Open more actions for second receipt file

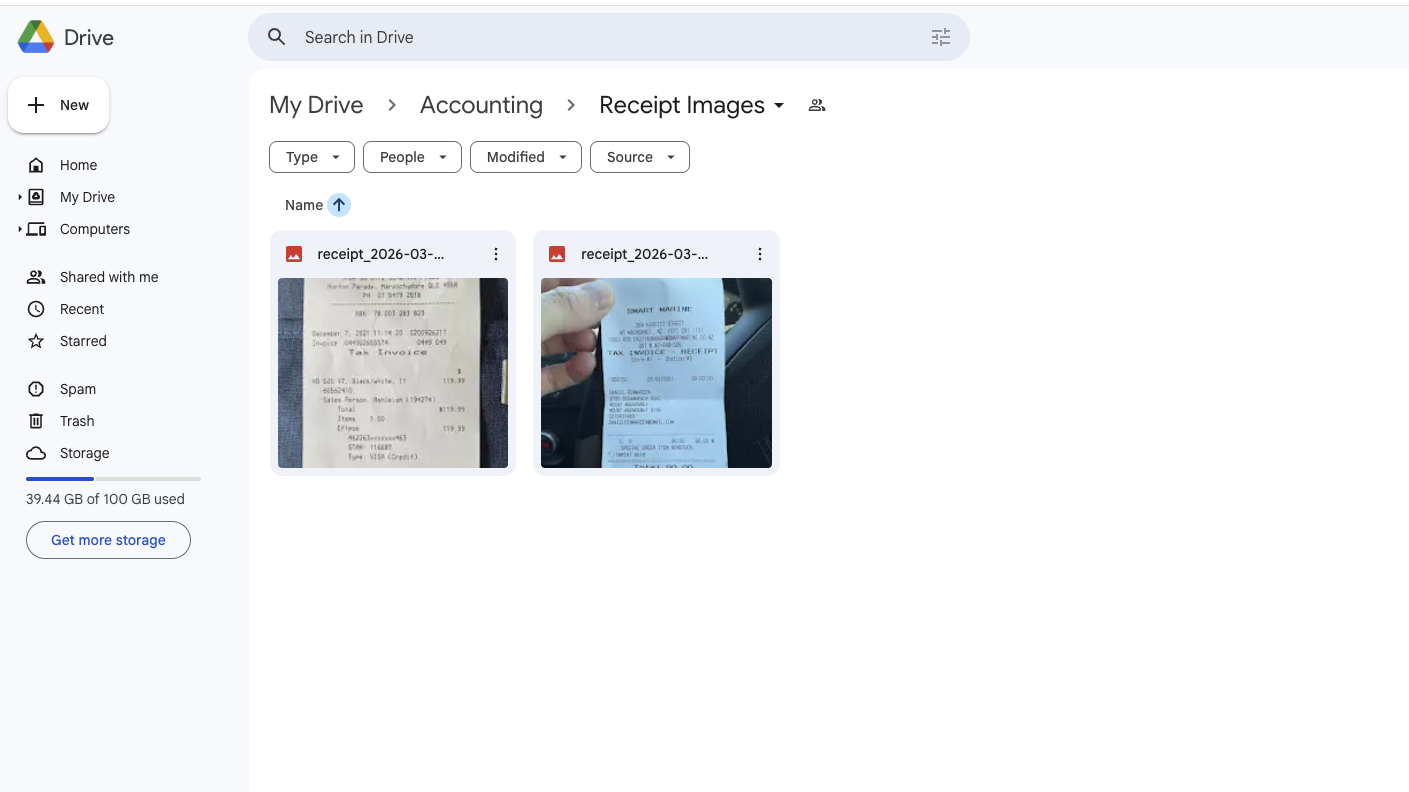759,254
